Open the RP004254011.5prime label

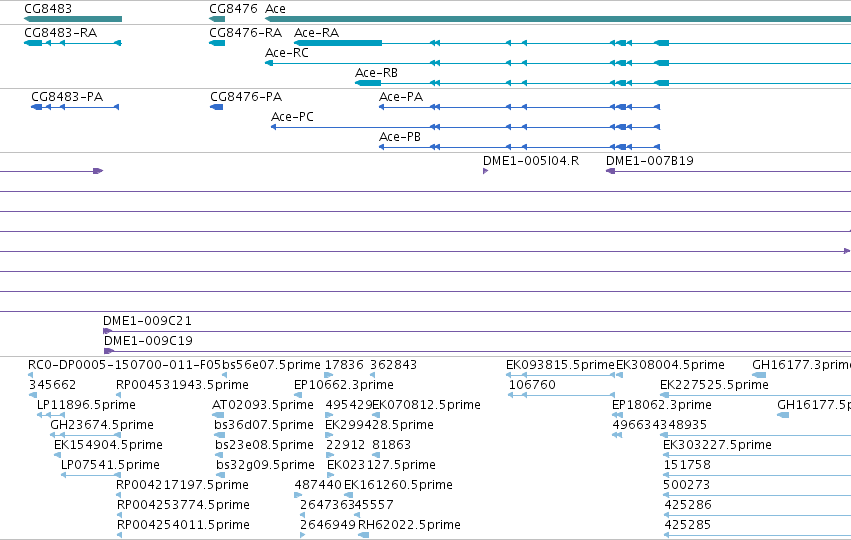183,525
